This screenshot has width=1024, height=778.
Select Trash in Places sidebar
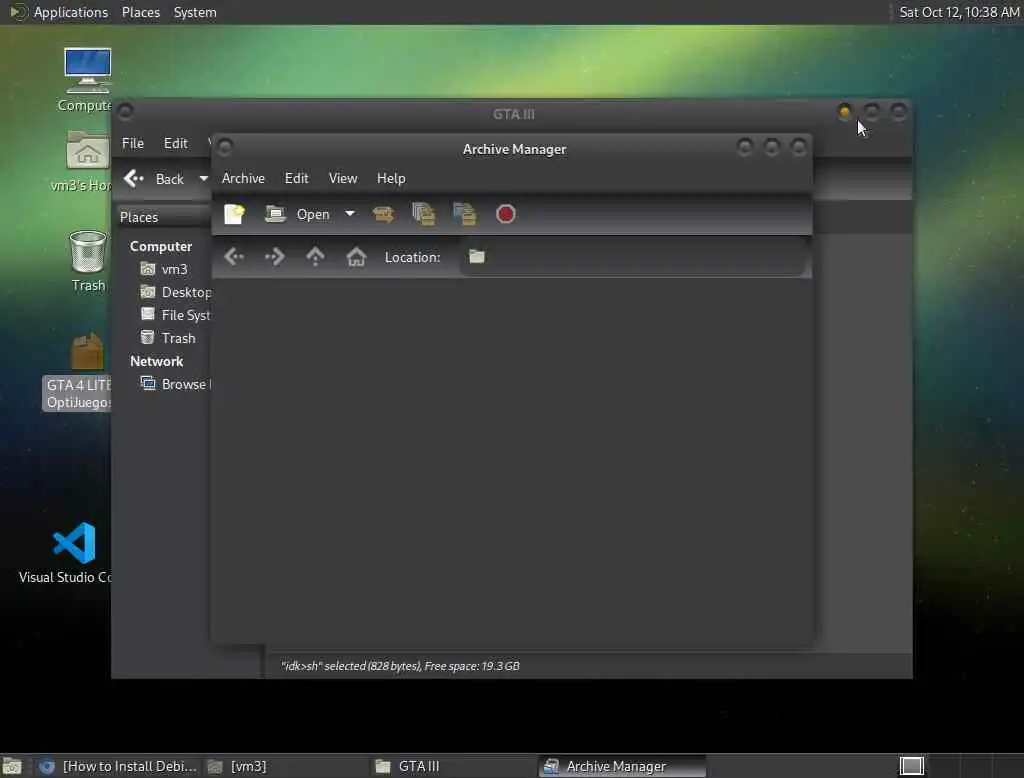click(168, 338)
